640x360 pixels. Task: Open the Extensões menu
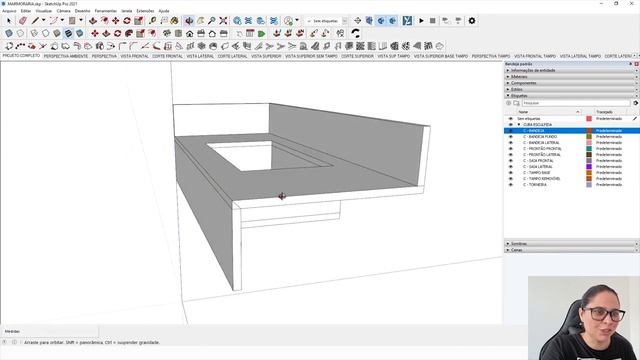coord(145,11)
